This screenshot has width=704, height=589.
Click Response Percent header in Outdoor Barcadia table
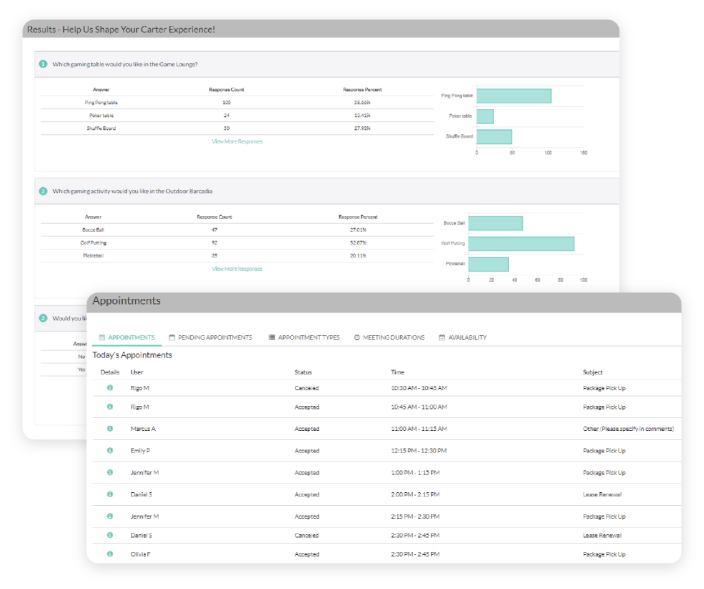[358, 217]
